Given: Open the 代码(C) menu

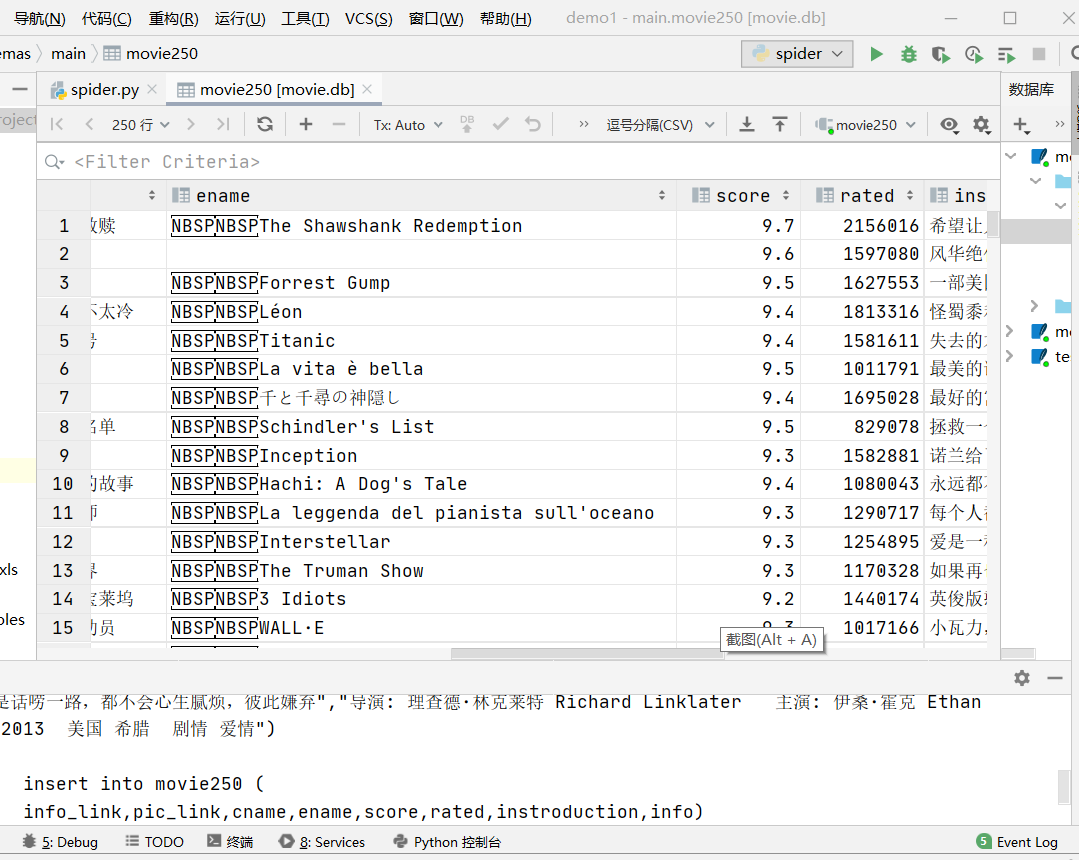Looking at the screenshot, I should (107, 19).
